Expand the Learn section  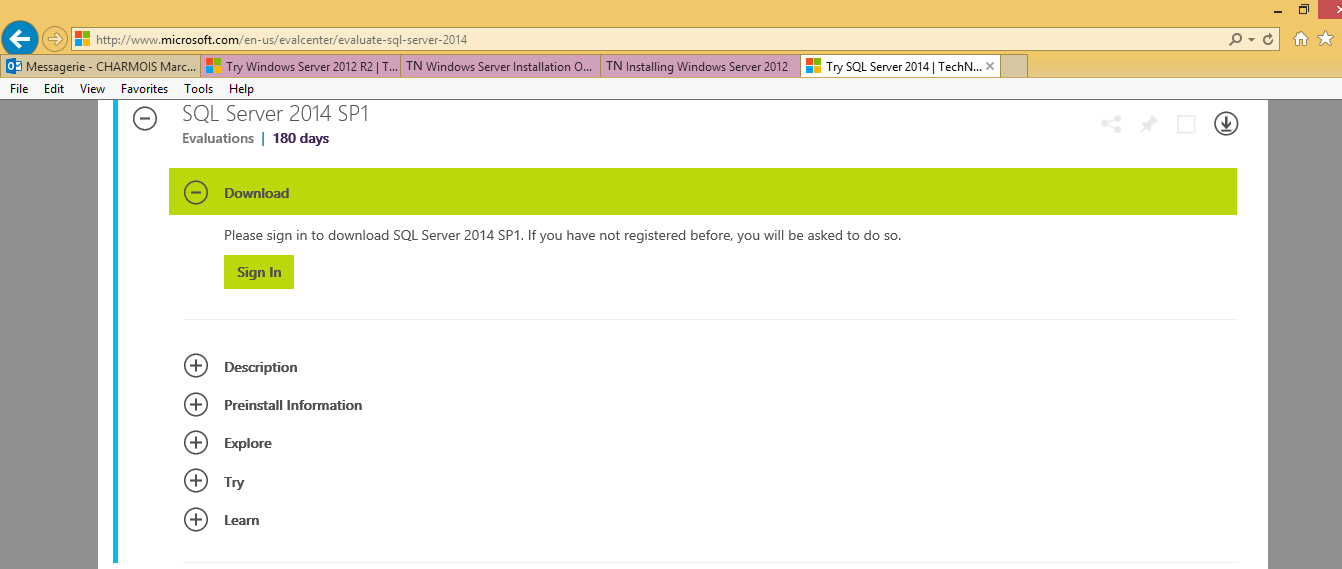pos(196,519)
